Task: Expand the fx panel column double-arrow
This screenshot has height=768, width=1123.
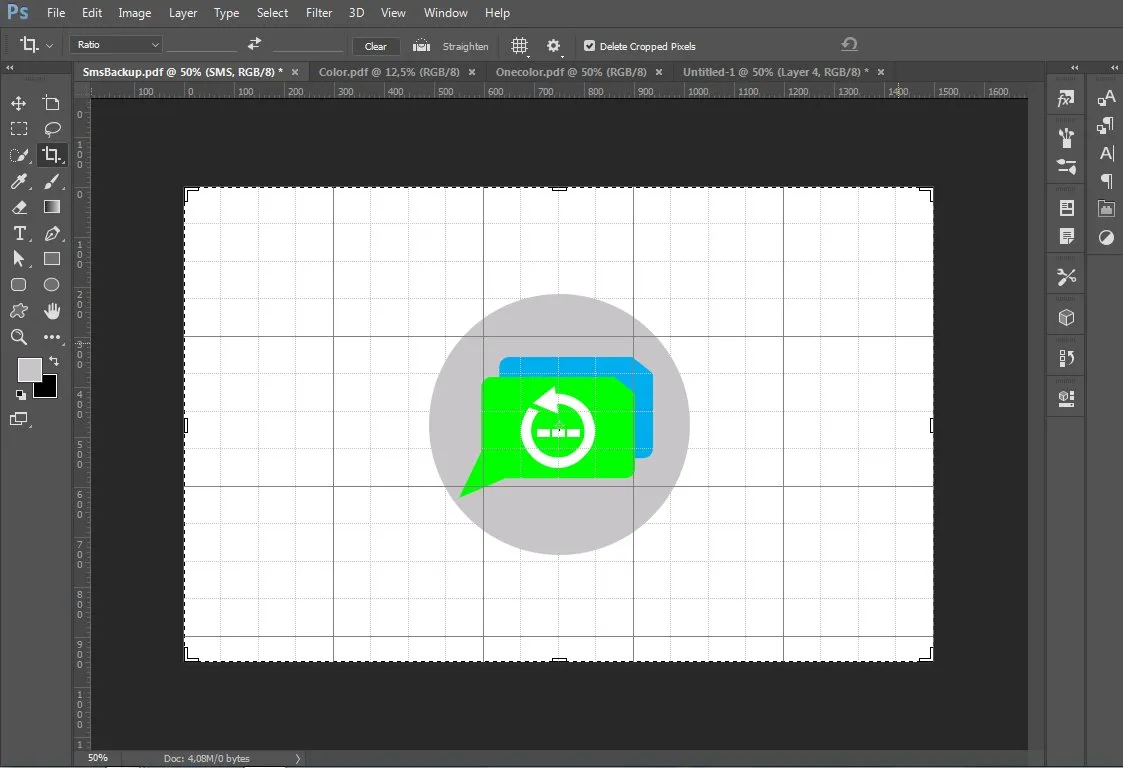Action: [1074, 67]
